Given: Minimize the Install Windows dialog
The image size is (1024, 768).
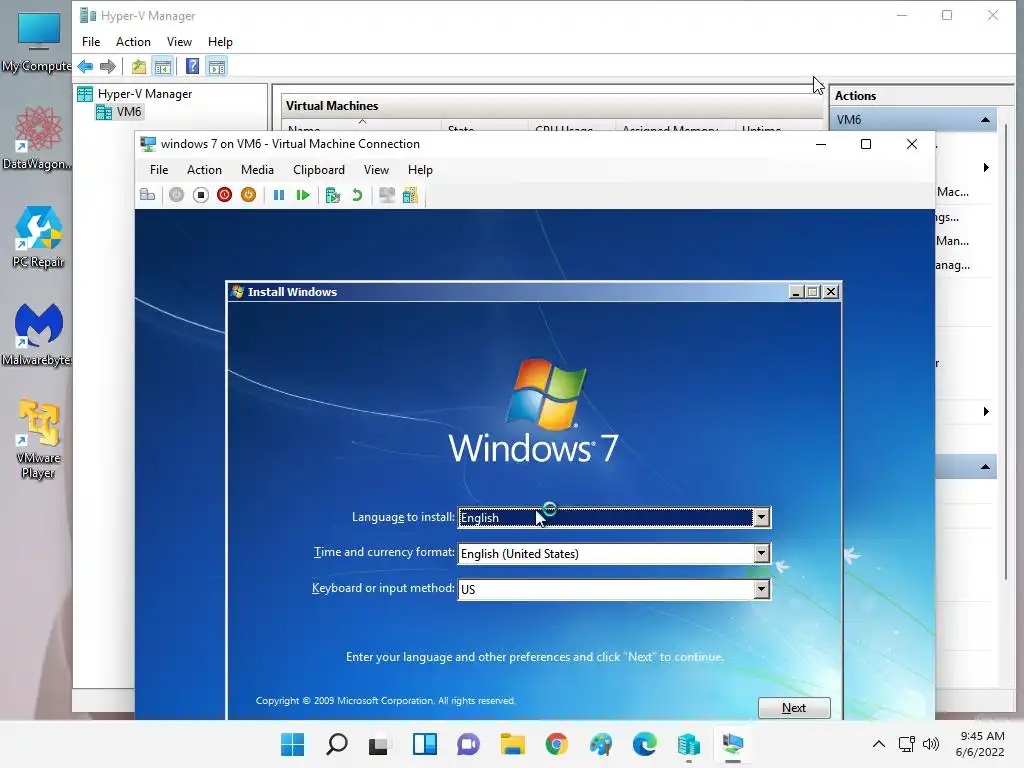Looking at the screenshot, I should 795,292.
